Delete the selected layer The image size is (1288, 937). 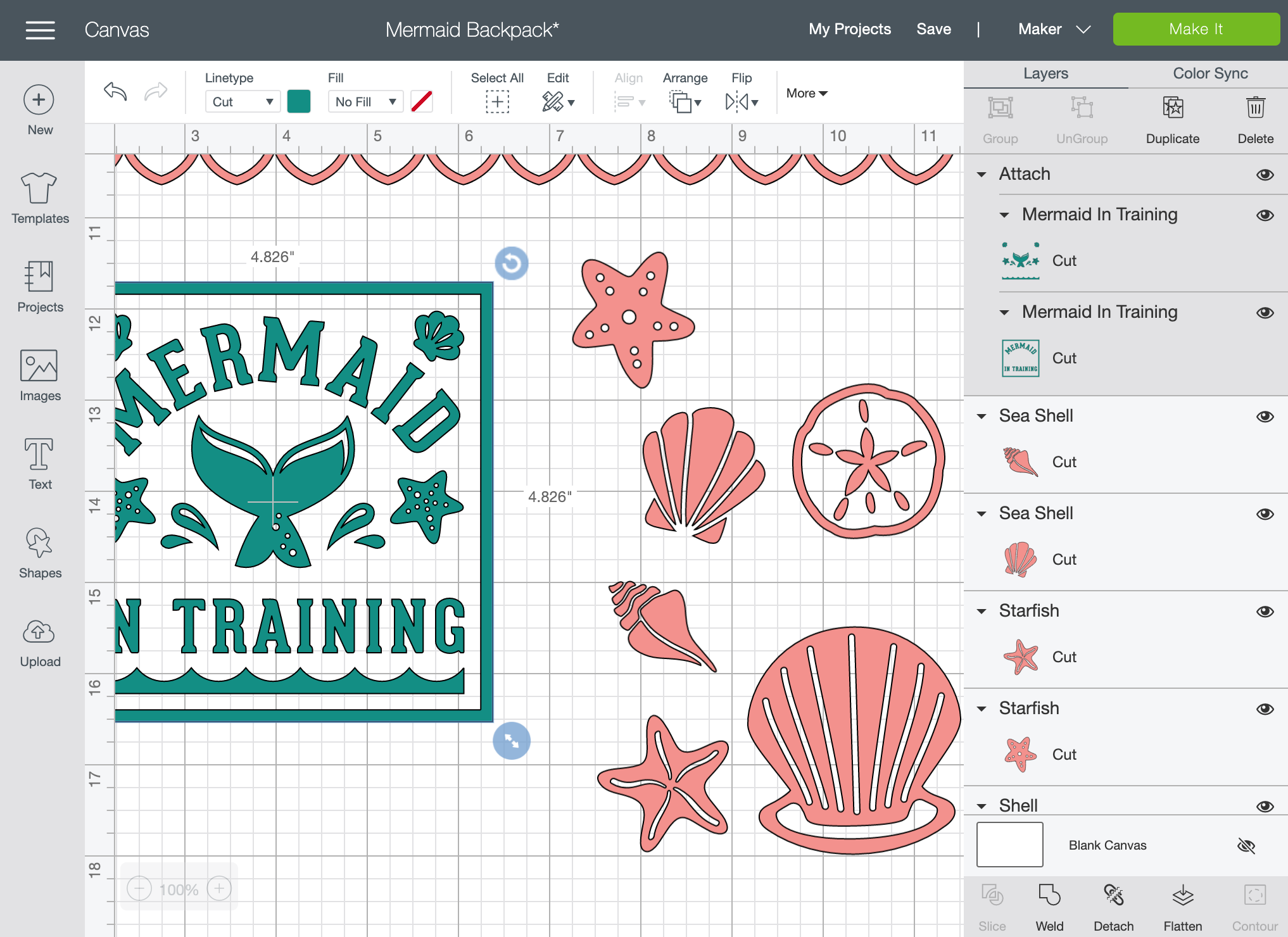(1255, 120)
